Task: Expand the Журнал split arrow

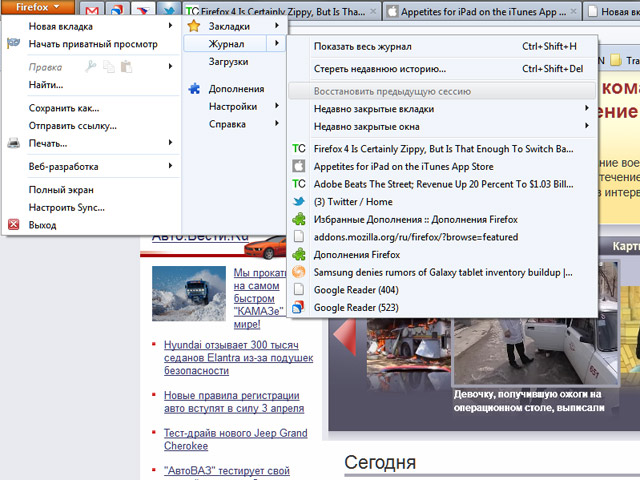Action: coord(277,43)
